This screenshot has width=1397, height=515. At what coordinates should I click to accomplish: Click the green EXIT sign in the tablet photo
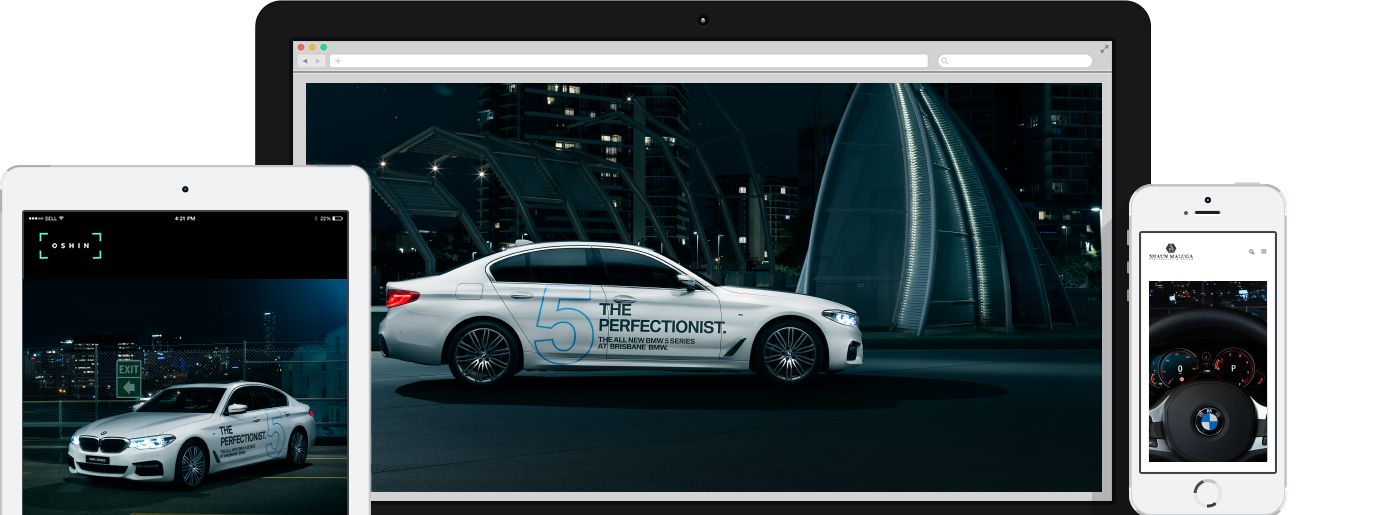pyautogui.click(x=128, y=379)
